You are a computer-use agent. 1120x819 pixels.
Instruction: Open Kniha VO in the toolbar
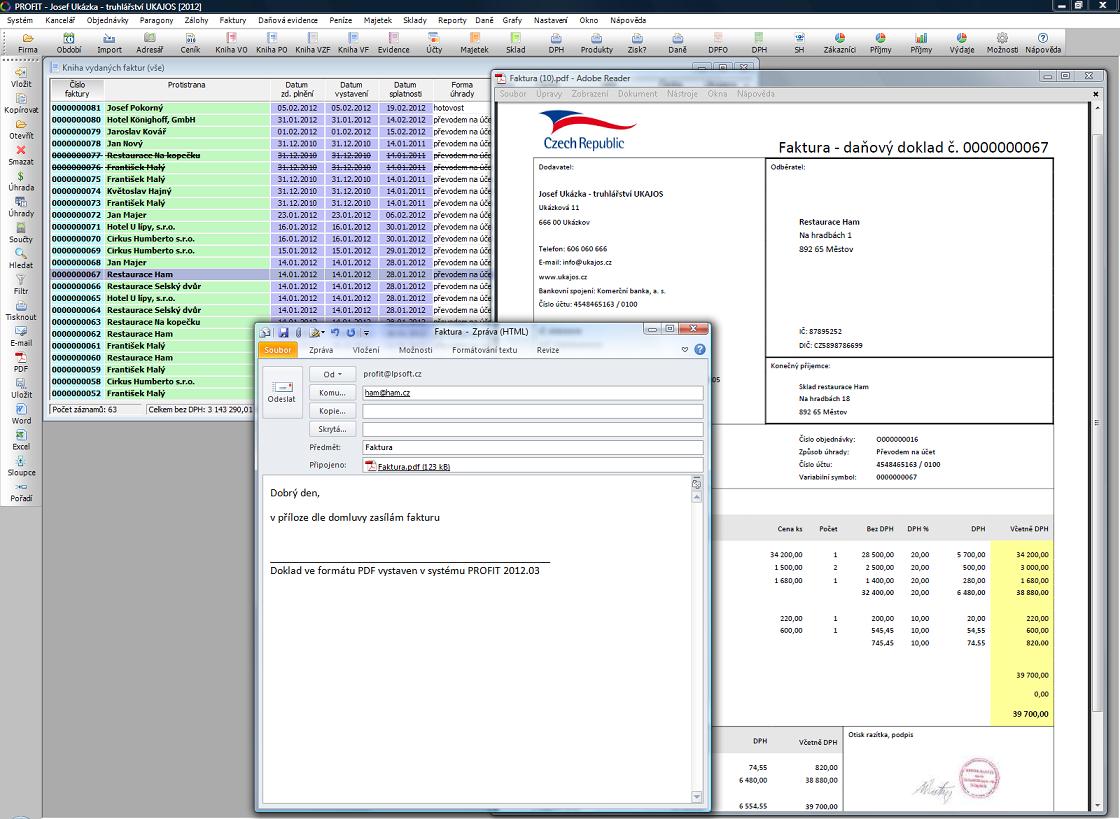[x=231, y=43]
